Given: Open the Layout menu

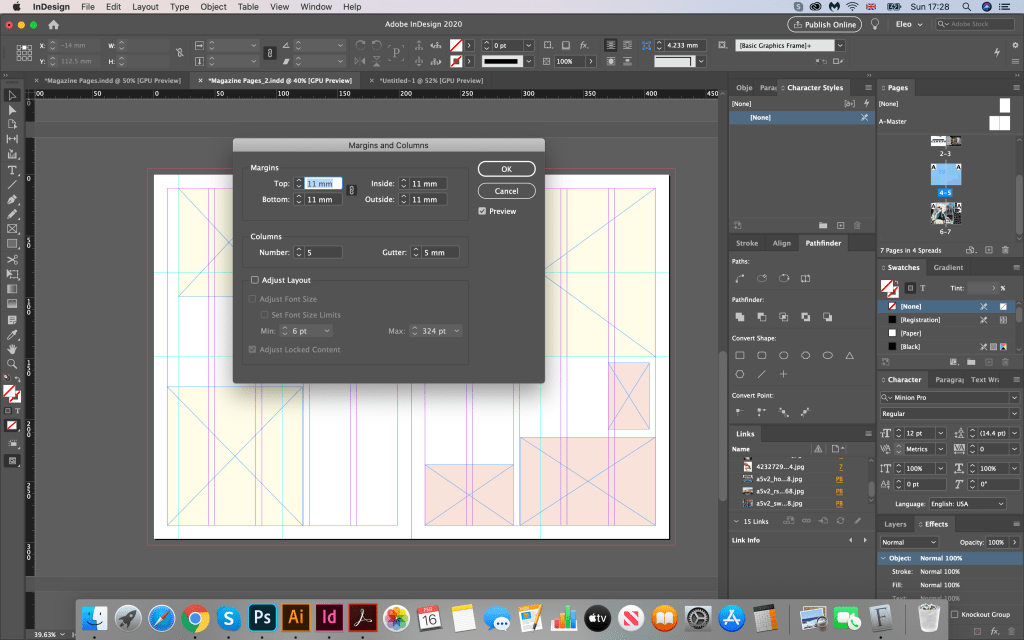Looking at the screenshot, I should 145,7.
